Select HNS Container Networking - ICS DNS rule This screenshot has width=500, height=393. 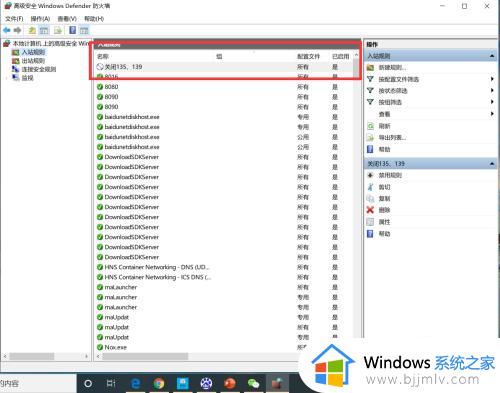tap(158, 277)
